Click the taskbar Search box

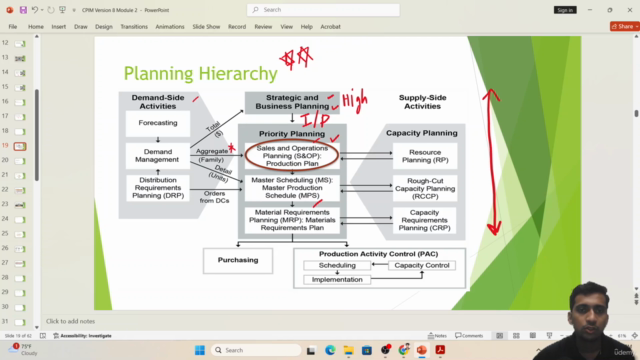tap(256, 350)
